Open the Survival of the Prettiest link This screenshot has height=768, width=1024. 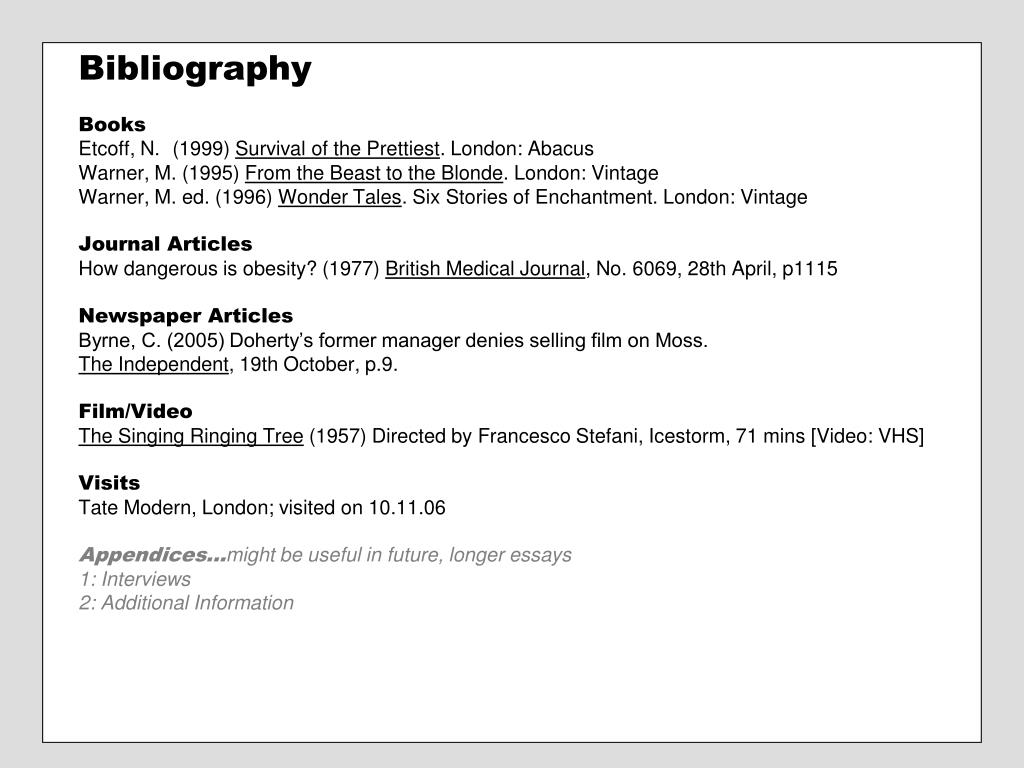[x=338, y=149]
